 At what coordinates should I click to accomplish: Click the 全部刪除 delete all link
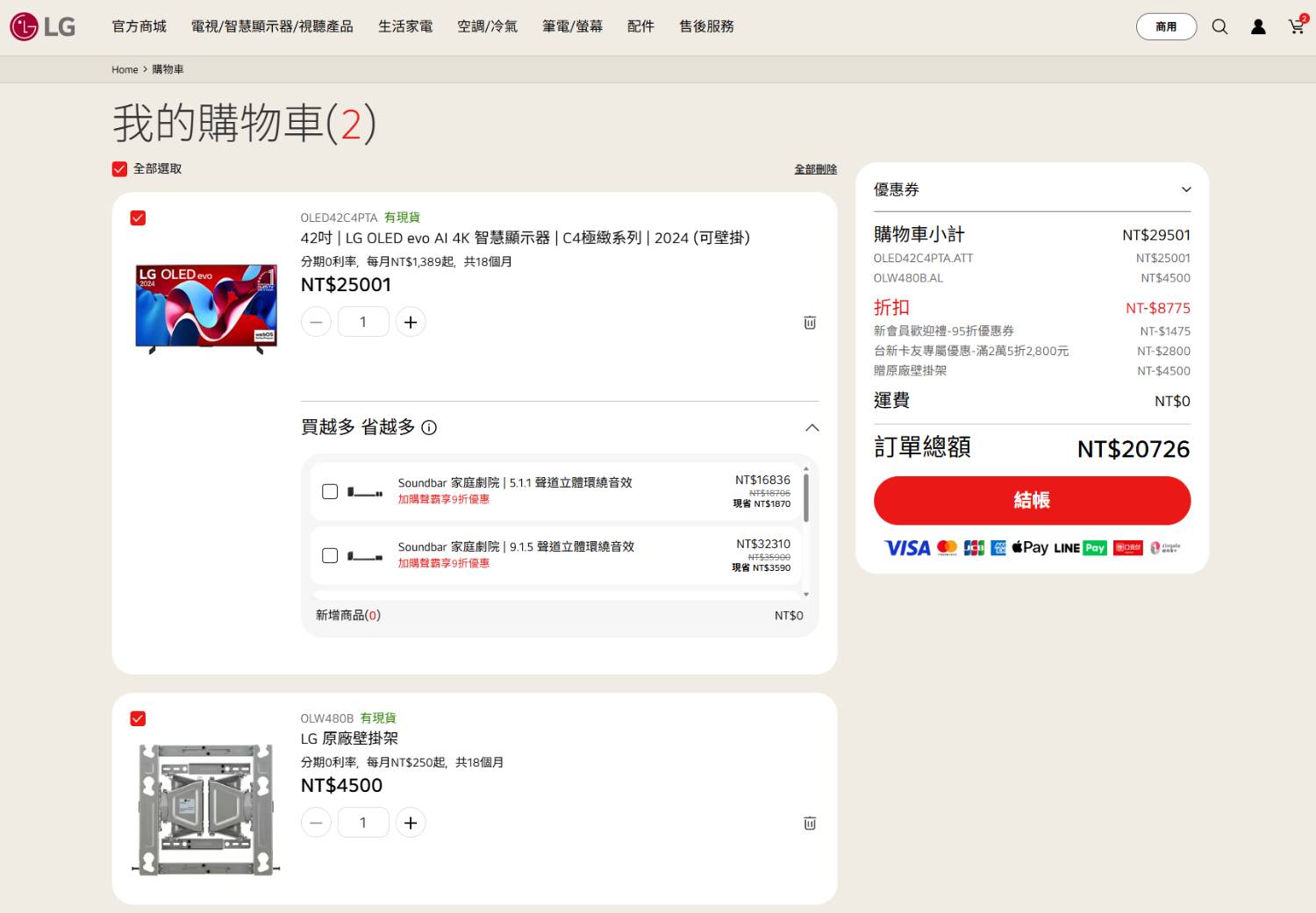(816, 169)
